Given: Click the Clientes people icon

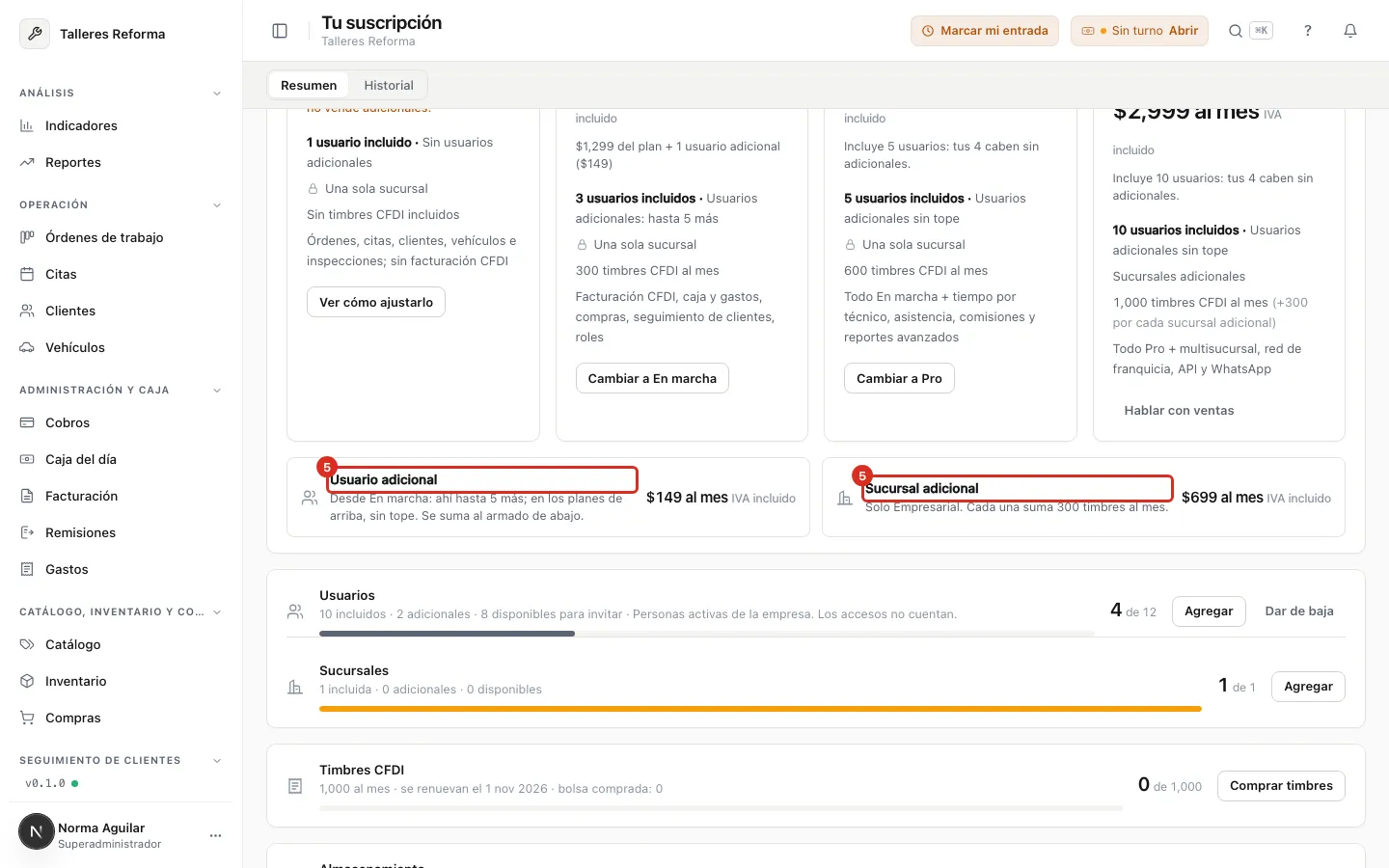Looking at the screenshot, I should 27,311.
